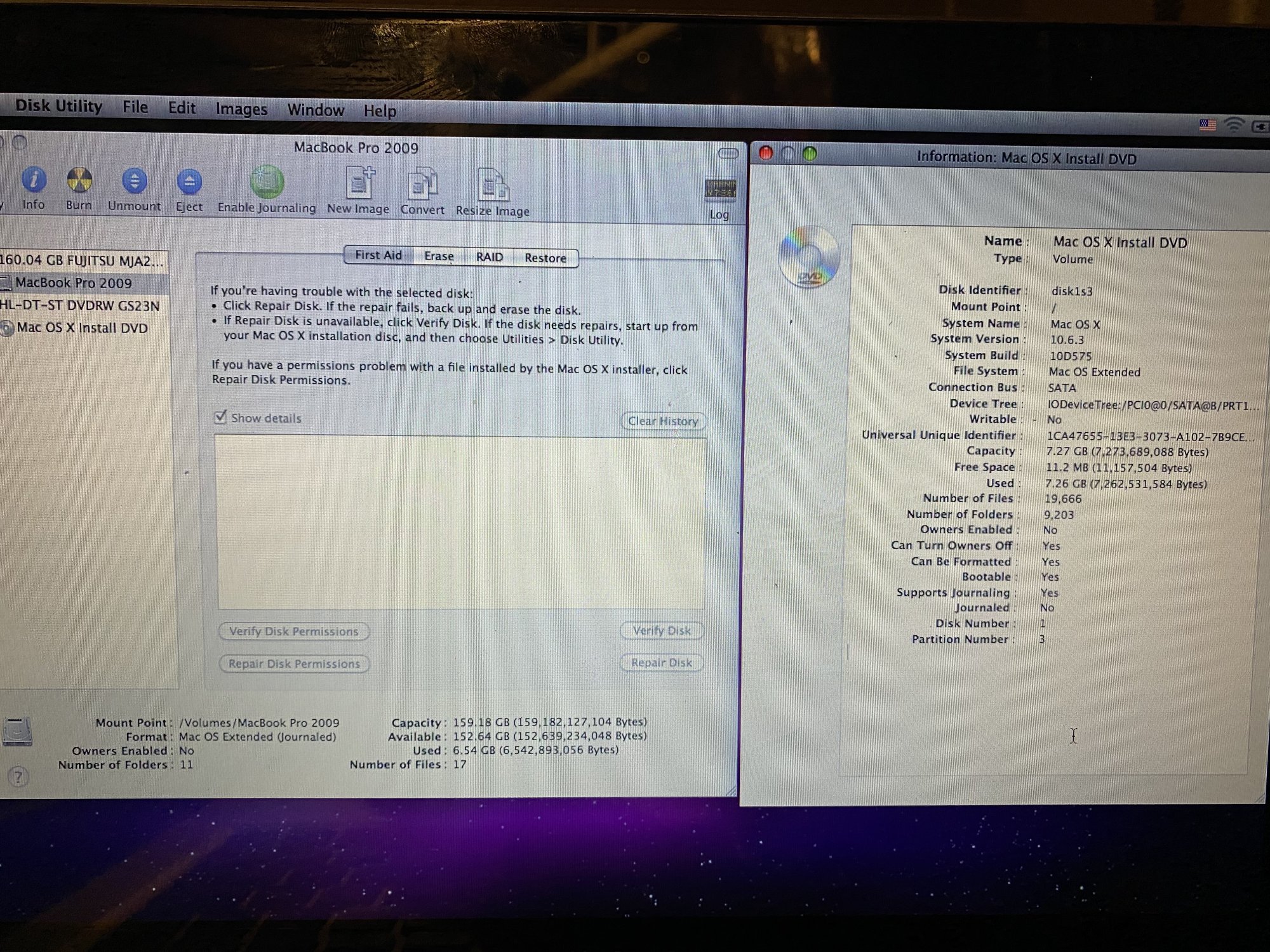Click the Verify Disk button
1270x952 pixels.
[662, 630]
